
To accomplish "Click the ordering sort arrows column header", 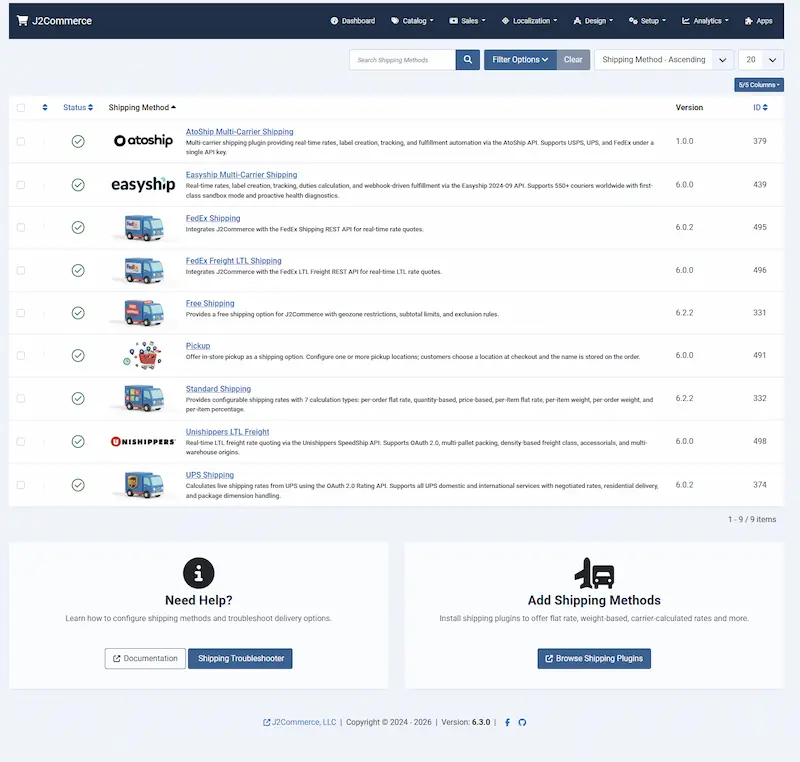I will pyautogui.click(x=45, y=107).
